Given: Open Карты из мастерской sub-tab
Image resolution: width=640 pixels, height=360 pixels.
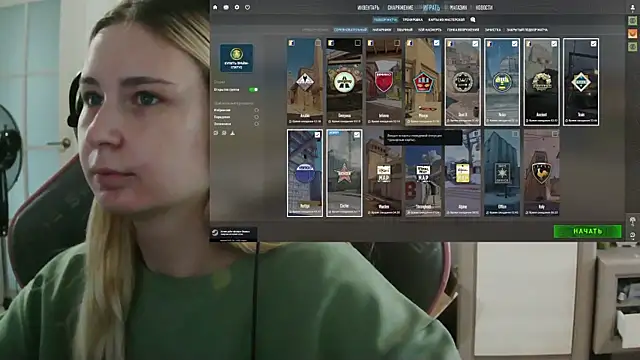Looking at the screenshot, I should [x=447, y=20].
